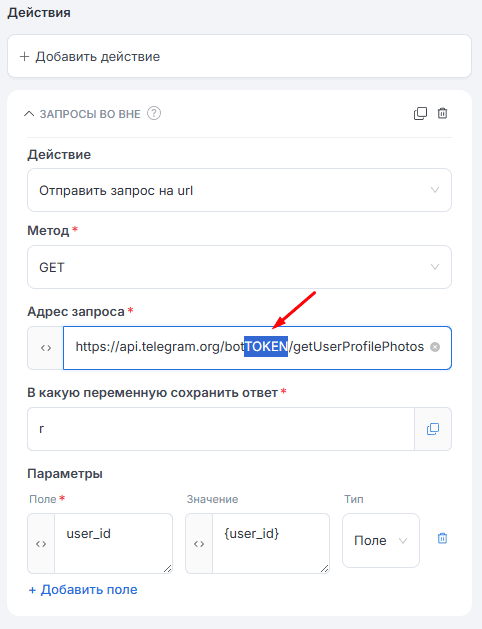Viewport: 482px width, 629px height.
Task: Click the ЗАПРОСЫ ВО ВНЕ section title
Action: pyautogui.click(x=90, y=114)
